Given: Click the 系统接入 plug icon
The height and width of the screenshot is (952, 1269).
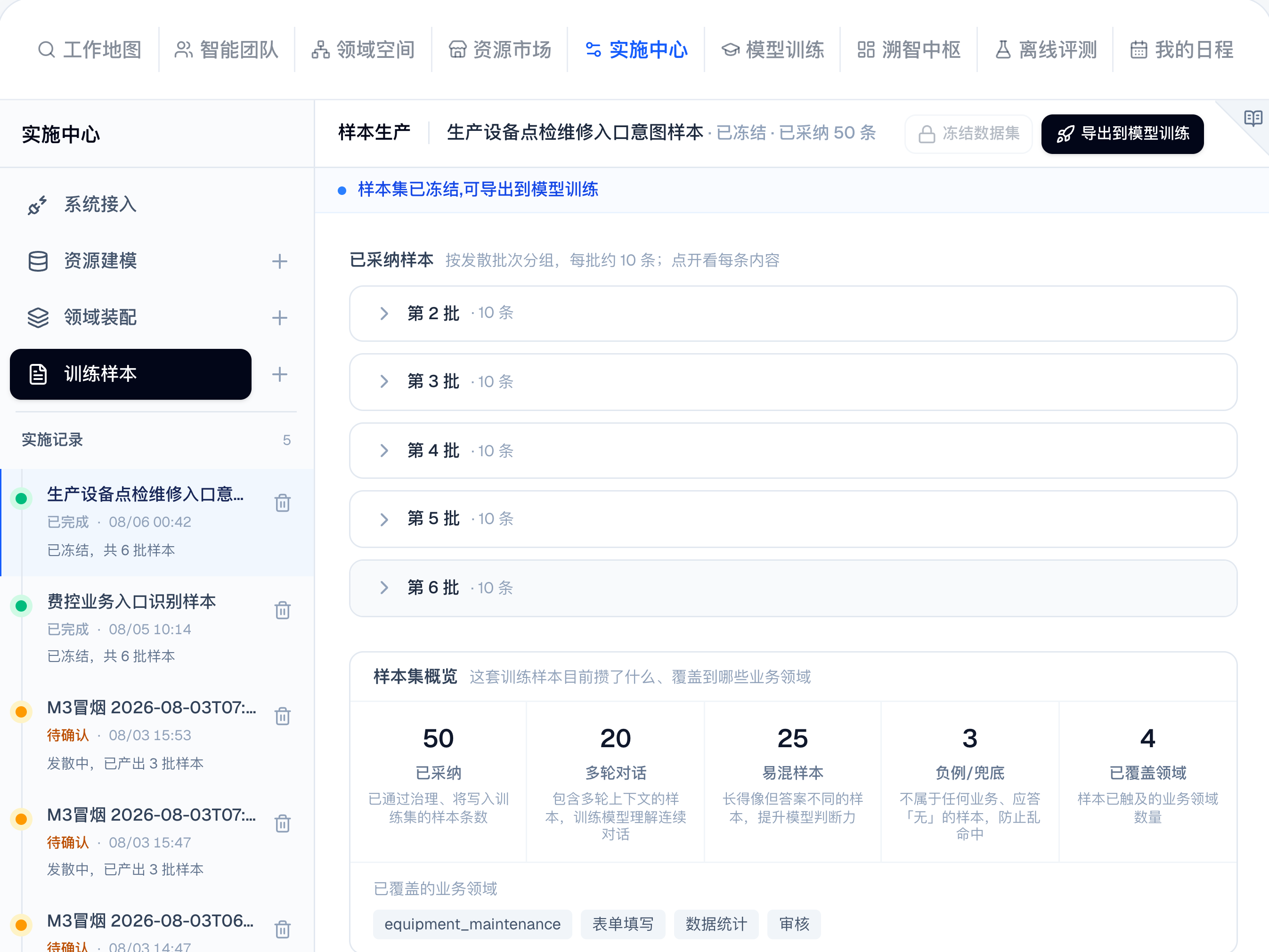Looking at the screenshot, I should click(x=38, y=205).
